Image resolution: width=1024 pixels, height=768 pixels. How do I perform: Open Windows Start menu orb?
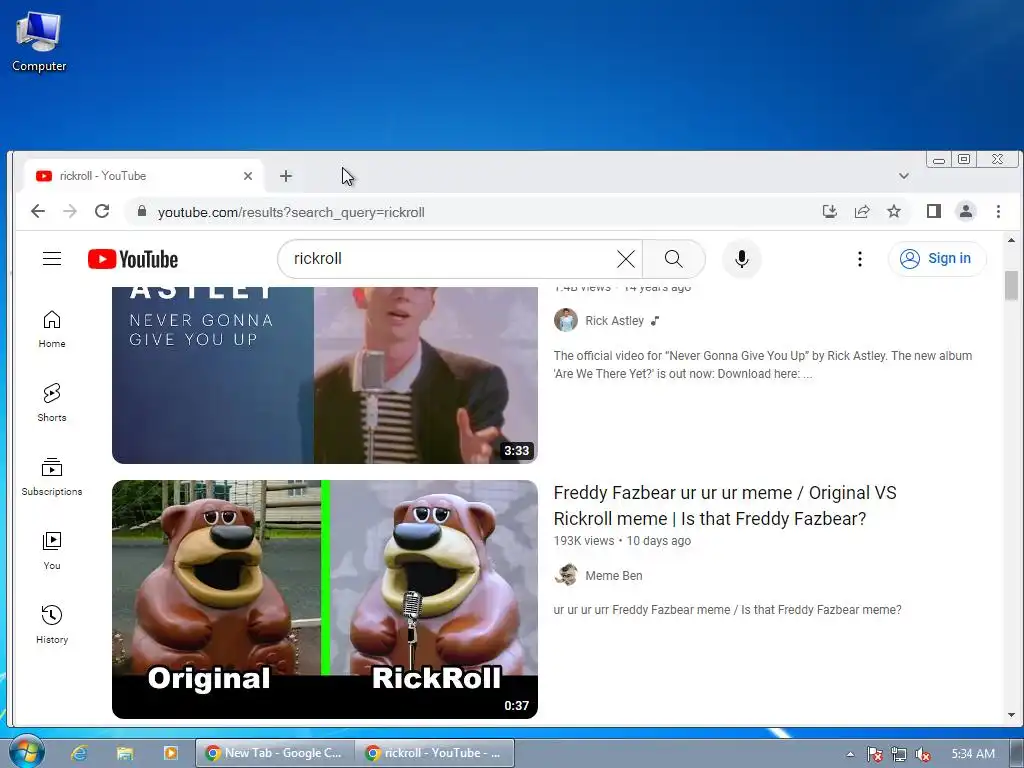tap(26, 752)
